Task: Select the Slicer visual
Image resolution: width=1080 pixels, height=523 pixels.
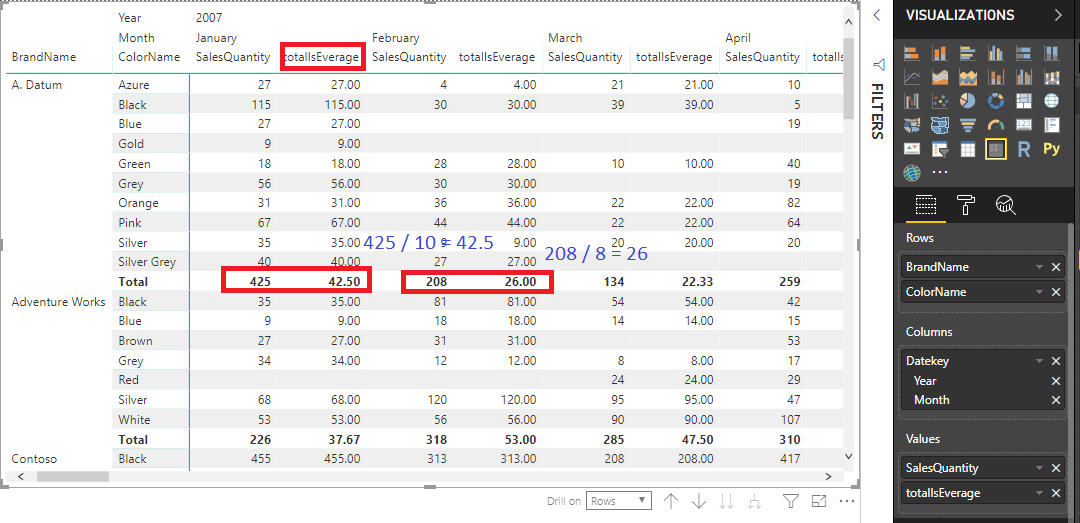Action: tap(939, 149)
